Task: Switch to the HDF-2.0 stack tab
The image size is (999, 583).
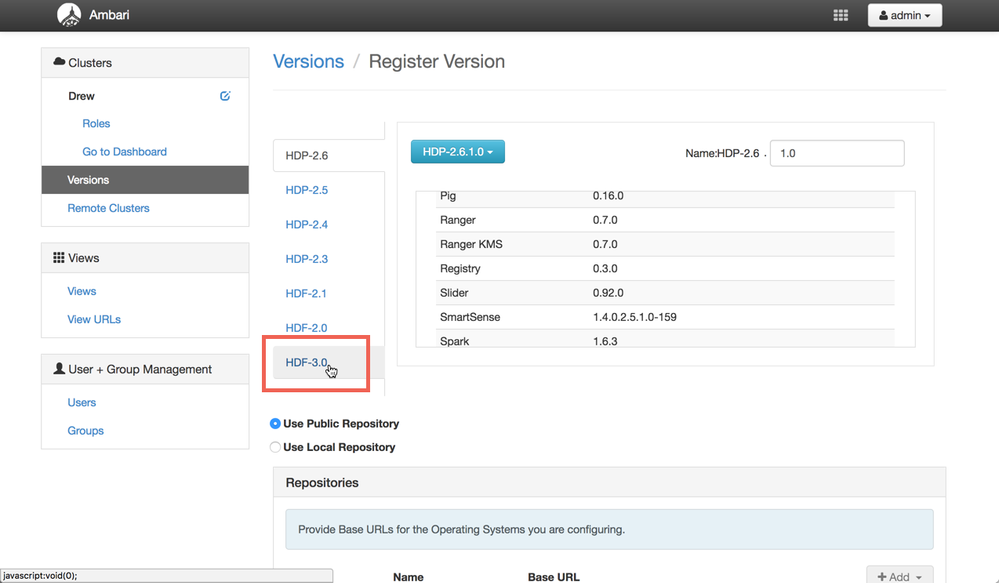Action: [x=306, y=327]
